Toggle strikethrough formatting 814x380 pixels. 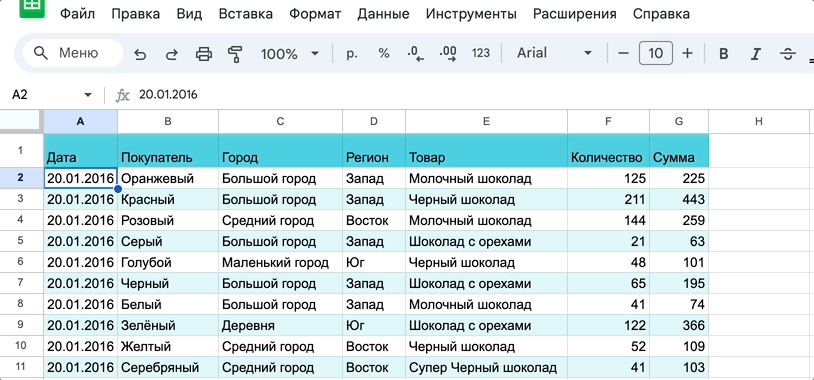pos(788,53)
